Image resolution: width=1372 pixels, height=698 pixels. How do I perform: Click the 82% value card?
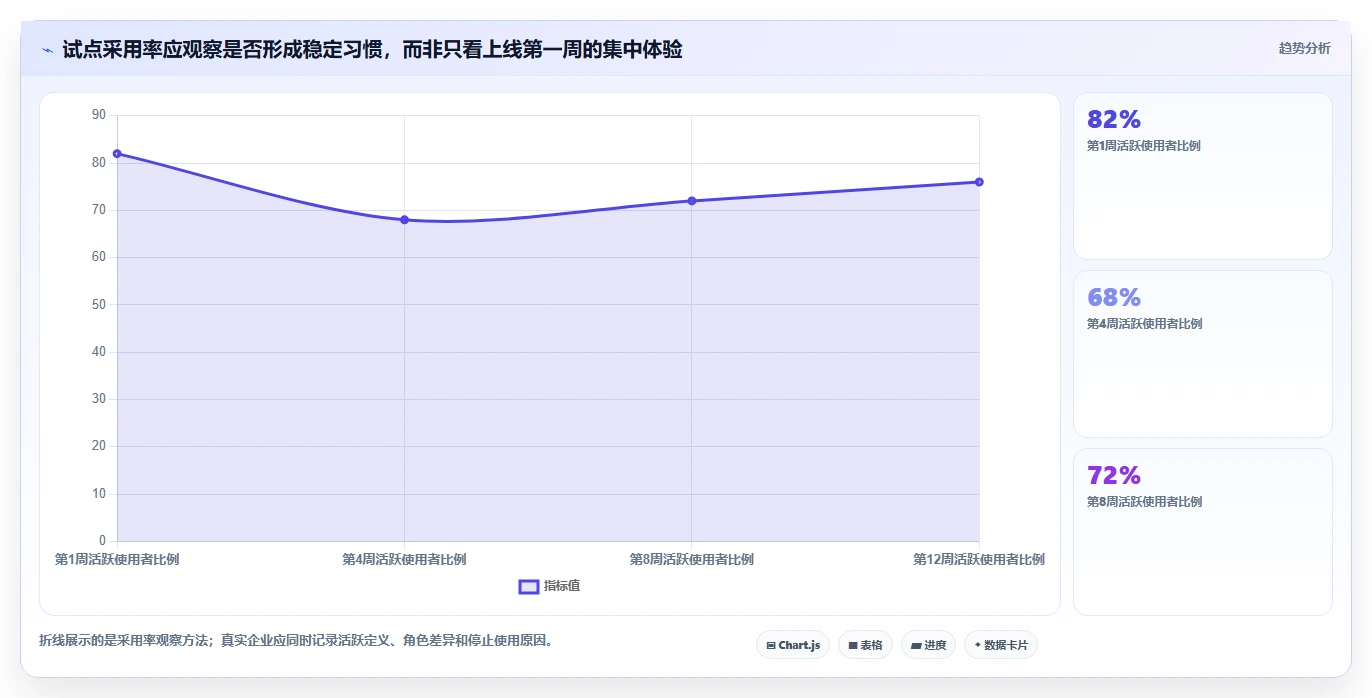click(x=1203, y=176)
